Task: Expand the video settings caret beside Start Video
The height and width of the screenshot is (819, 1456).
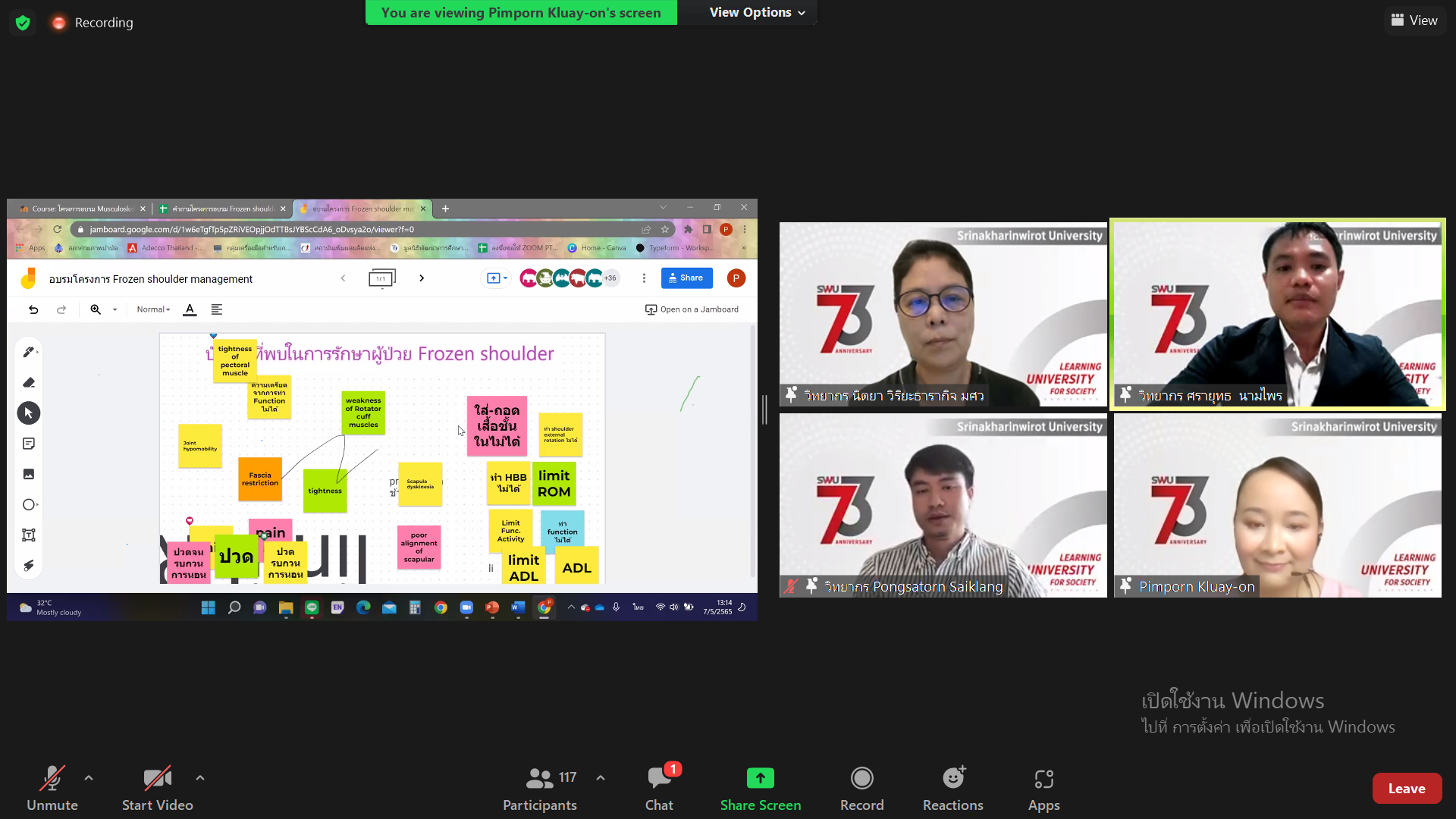Action: [199, 778]
